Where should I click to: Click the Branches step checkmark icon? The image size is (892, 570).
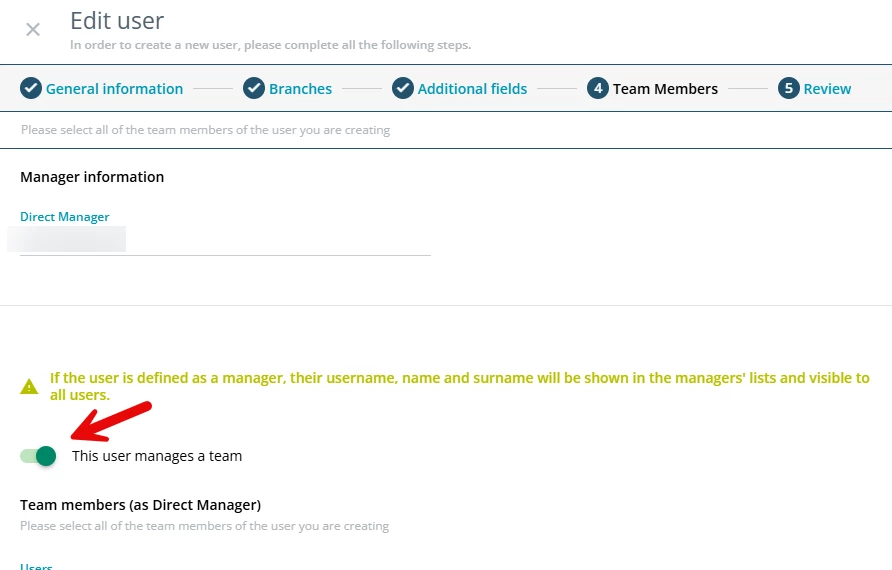coord(254,88)
